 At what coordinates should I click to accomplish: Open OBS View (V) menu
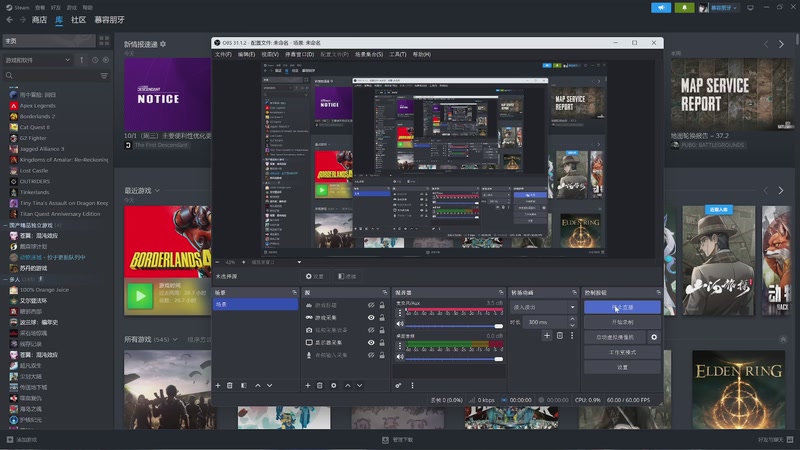(270, 54)
